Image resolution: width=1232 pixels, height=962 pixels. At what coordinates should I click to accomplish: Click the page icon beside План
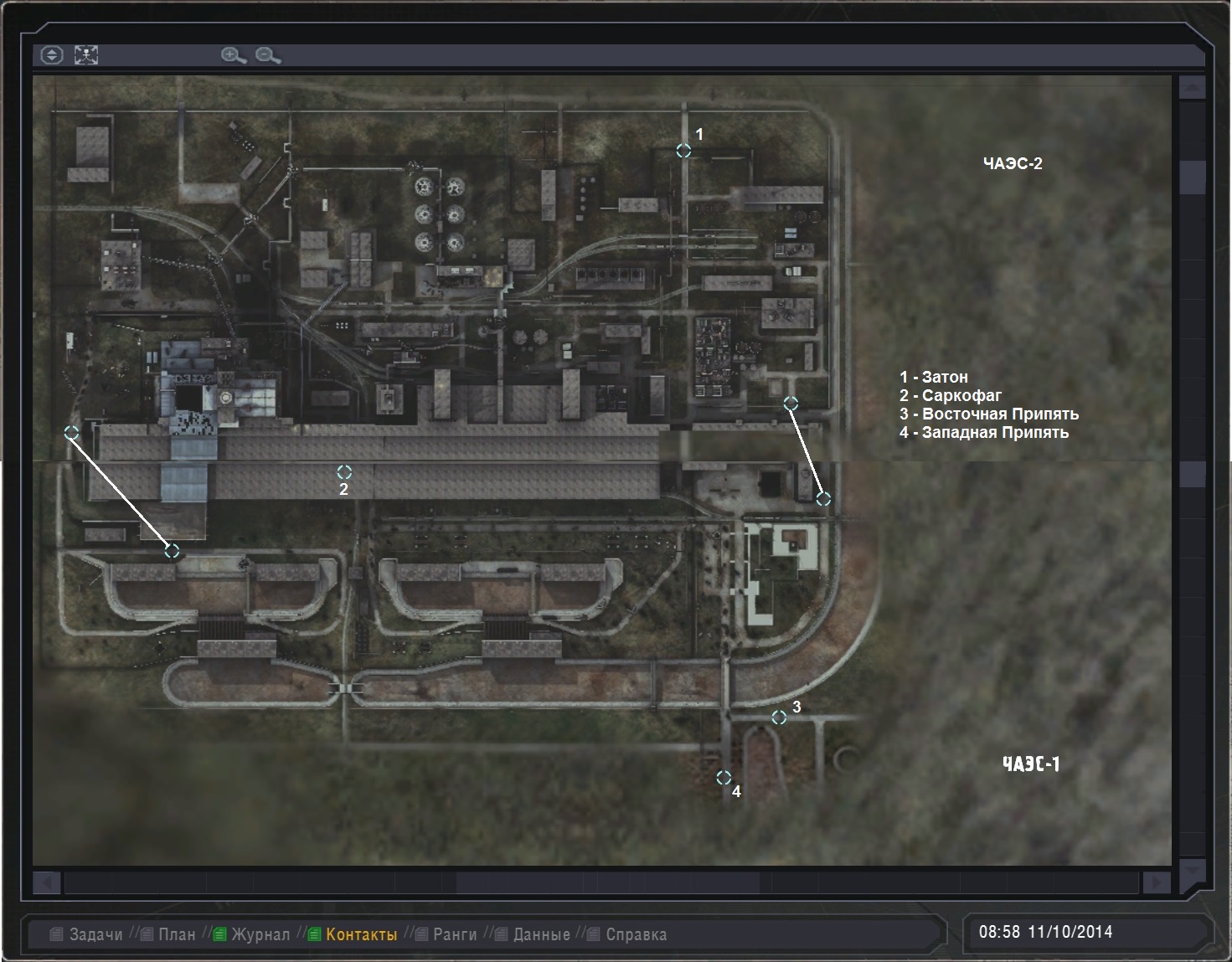[x=147, y=934]
